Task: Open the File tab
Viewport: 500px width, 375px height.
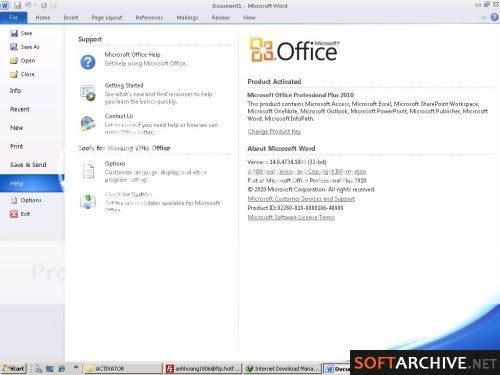Action: [x=14, y=18]
